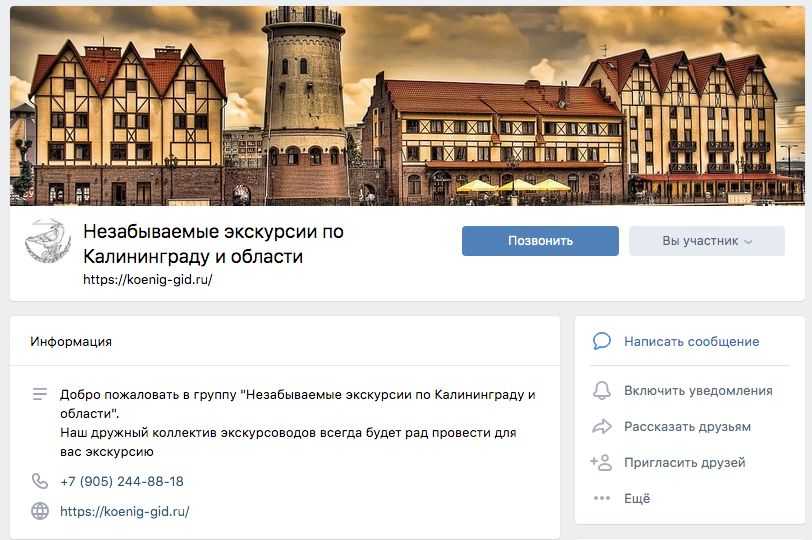
Task: Open the group avatar image
Action: click(48, 241)
